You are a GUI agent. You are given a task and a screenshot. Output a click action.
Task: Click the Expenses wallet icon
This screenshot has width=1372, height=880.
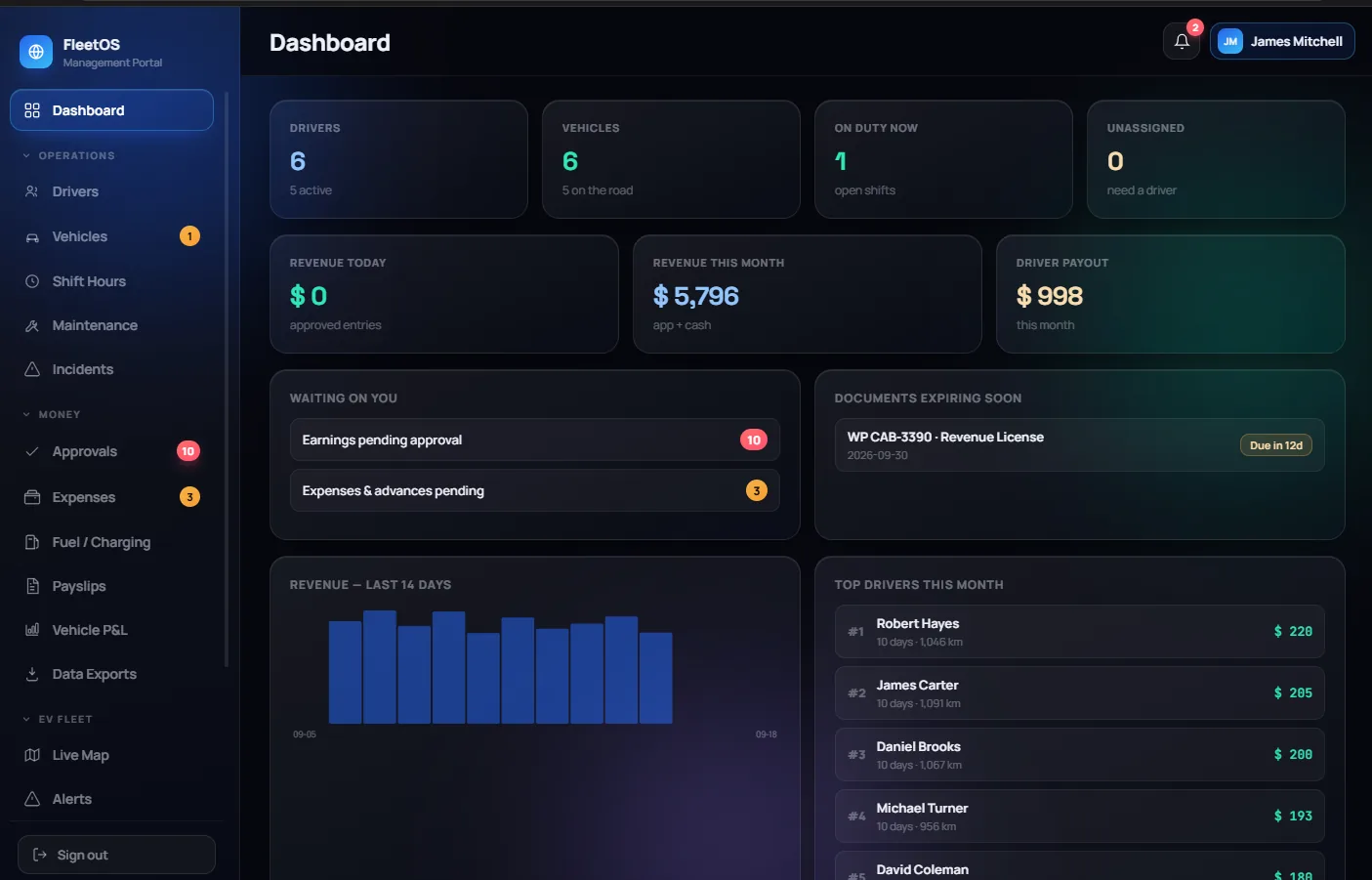[x=32, y=497]
